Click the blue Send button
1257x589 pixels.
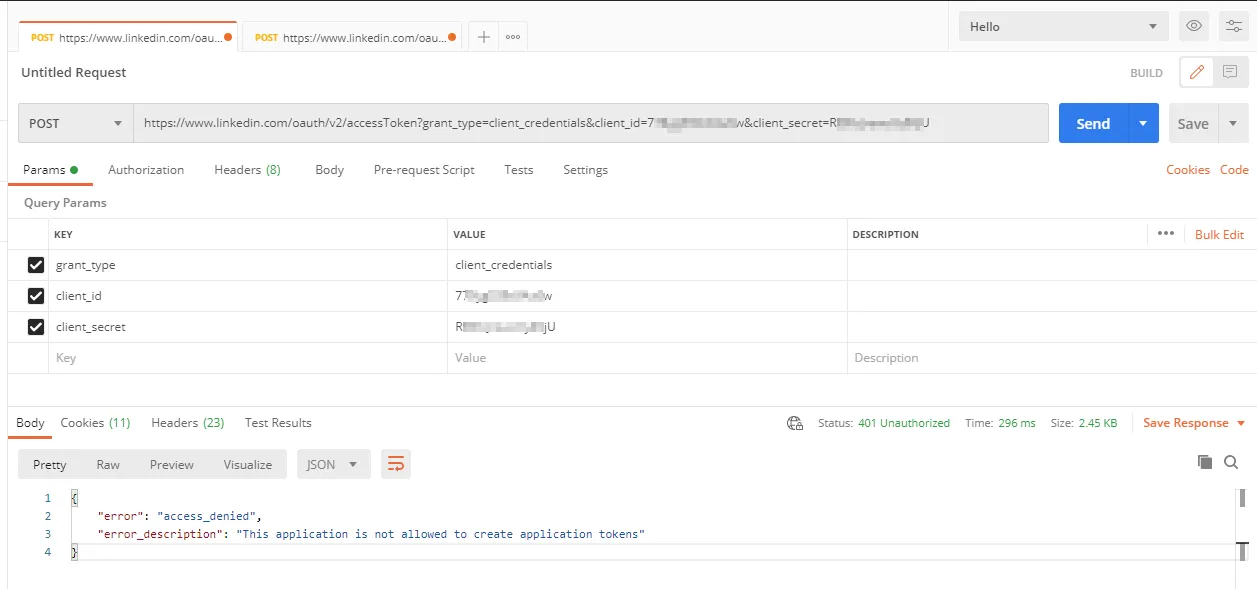[1093, 123]
